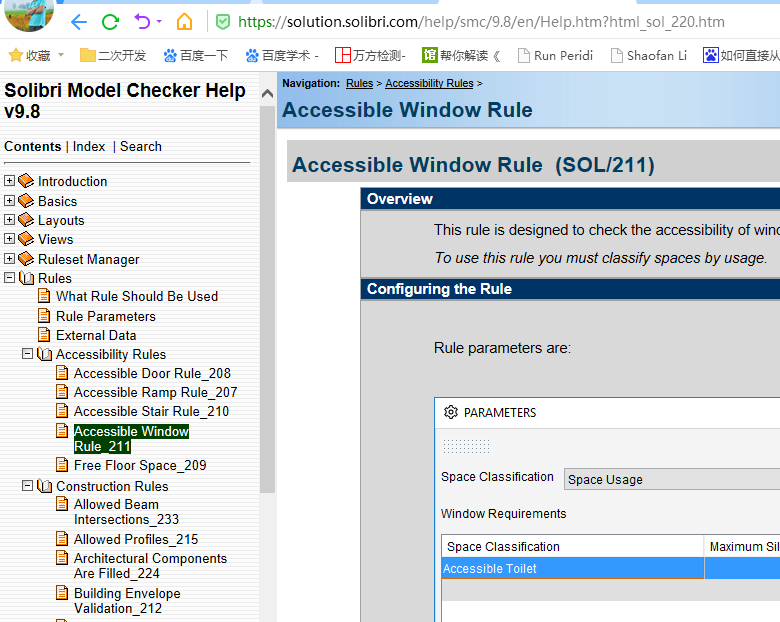Click the open-book icon beside Rules
The width and height of the screenshot is (780, 622).
tap(27, 278)
